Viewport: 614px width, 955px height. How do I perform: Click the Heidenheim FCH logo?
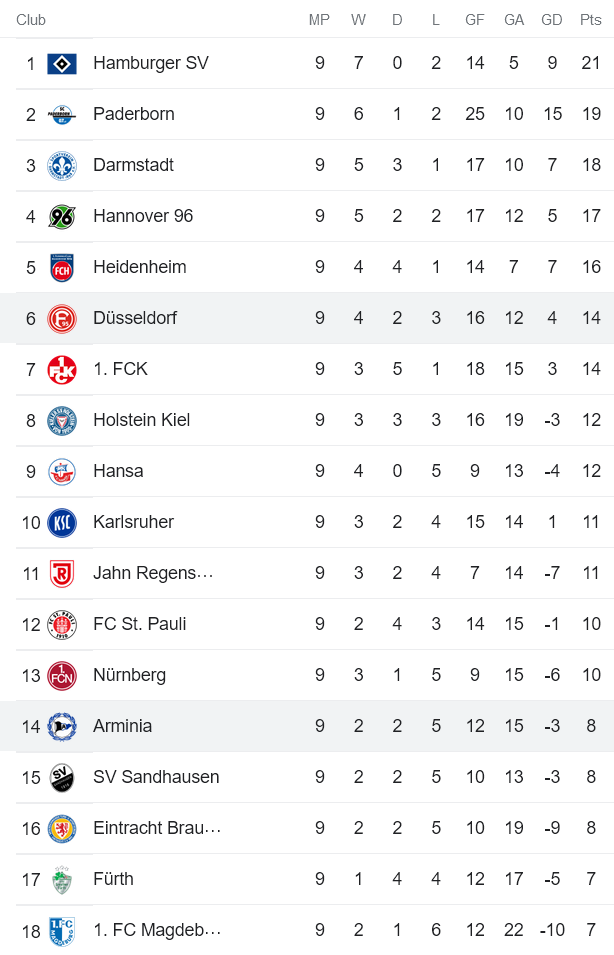coord(63,266)
